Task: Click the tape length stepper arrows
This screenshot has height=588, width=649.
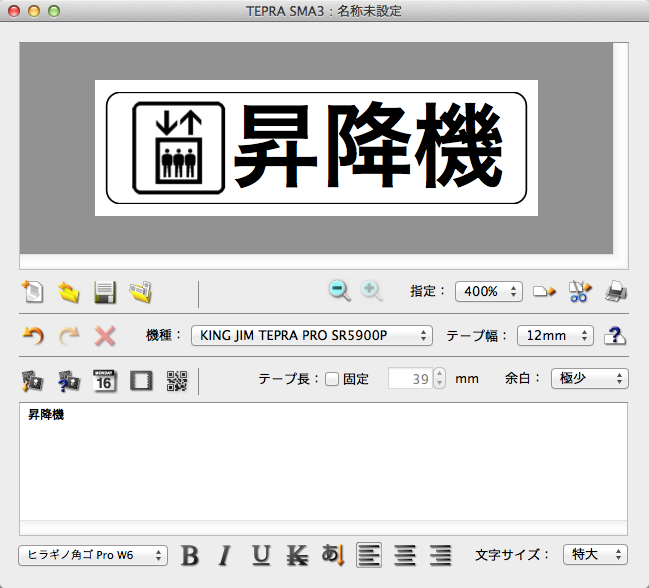Action: click(440, 378)
